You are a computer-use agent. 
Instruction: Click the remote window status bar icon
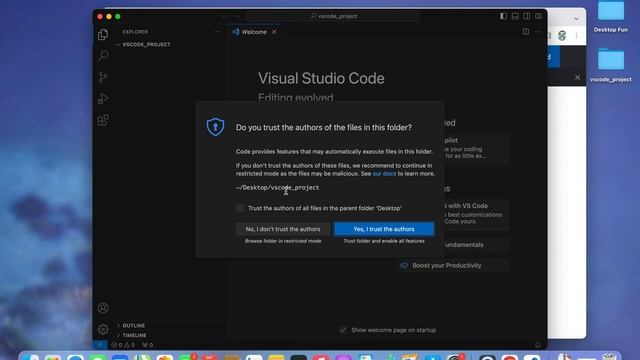100,345
